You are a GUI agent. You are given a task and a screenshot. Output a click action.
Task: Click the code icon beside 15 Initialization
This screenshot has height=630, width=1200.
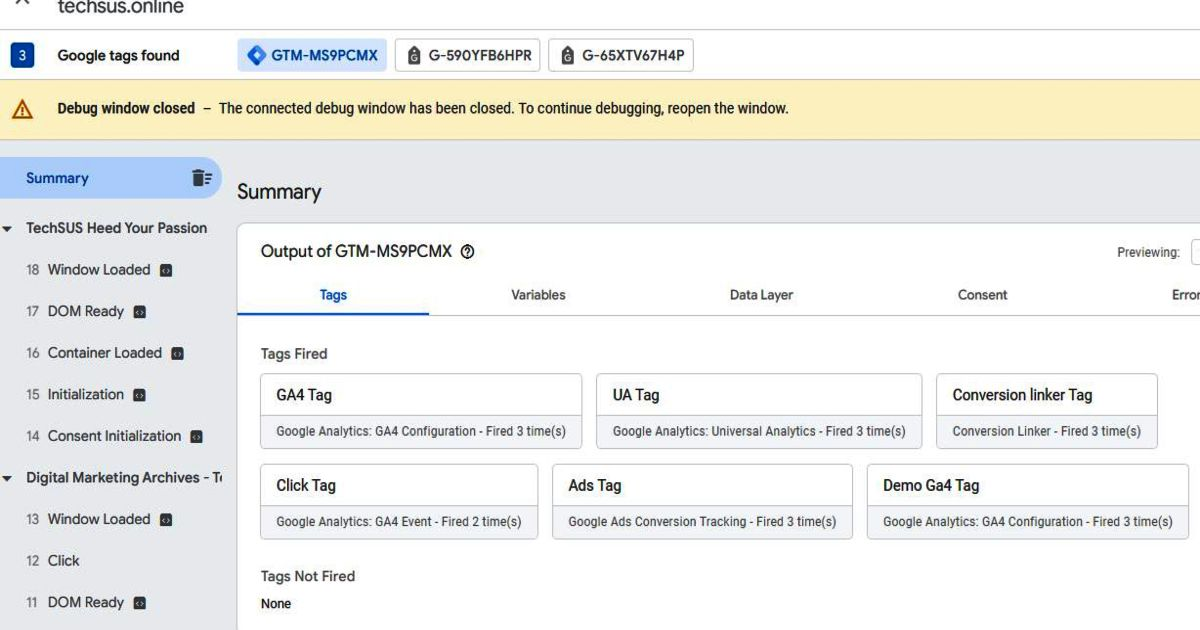140,395
